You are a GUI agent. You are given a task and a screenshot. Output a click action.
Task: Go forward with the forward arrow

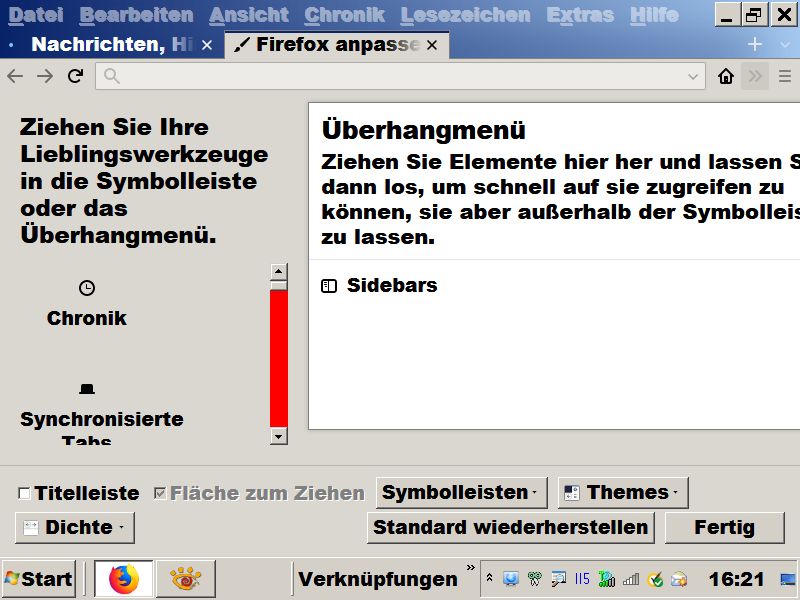[45, 77]
